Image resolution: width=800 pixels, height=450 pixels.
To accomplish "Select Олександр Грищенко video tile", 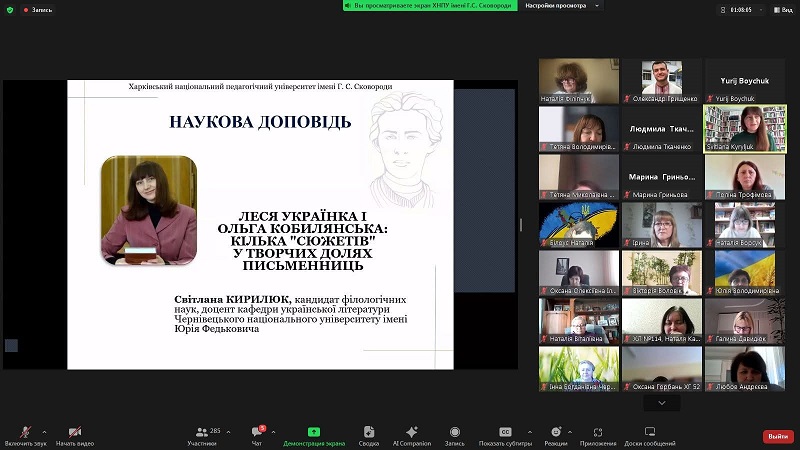I will (662, 81).
